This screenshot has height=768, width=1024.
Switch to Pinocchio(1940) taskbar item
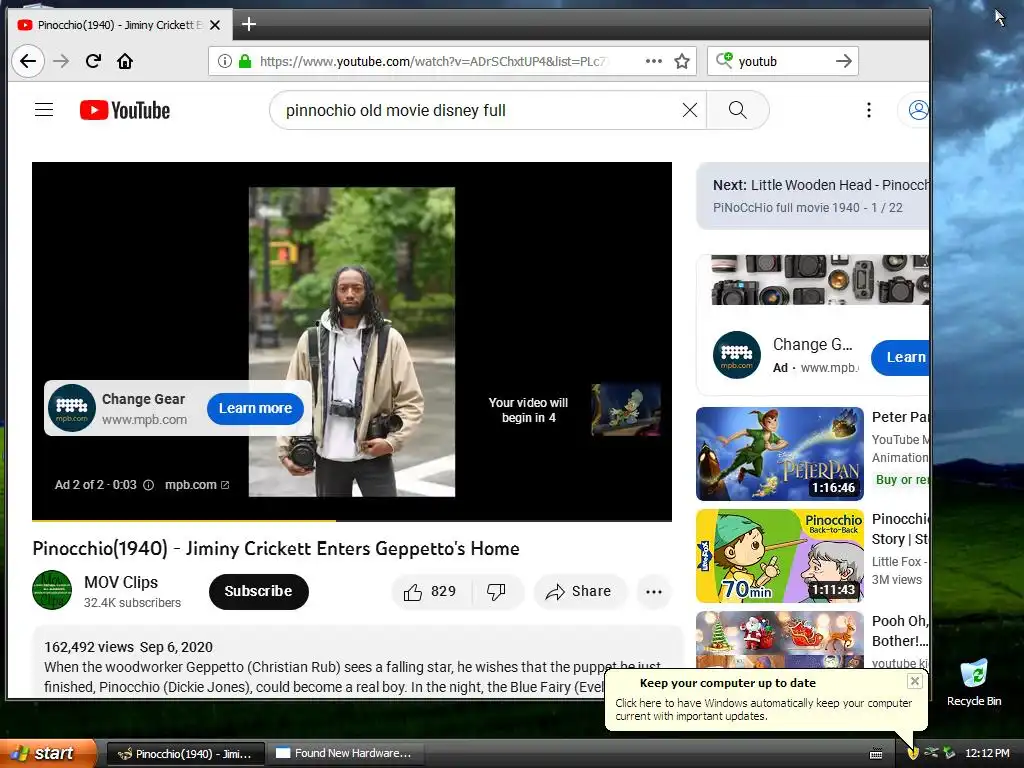pyautogui.click(x=185, y=754)
